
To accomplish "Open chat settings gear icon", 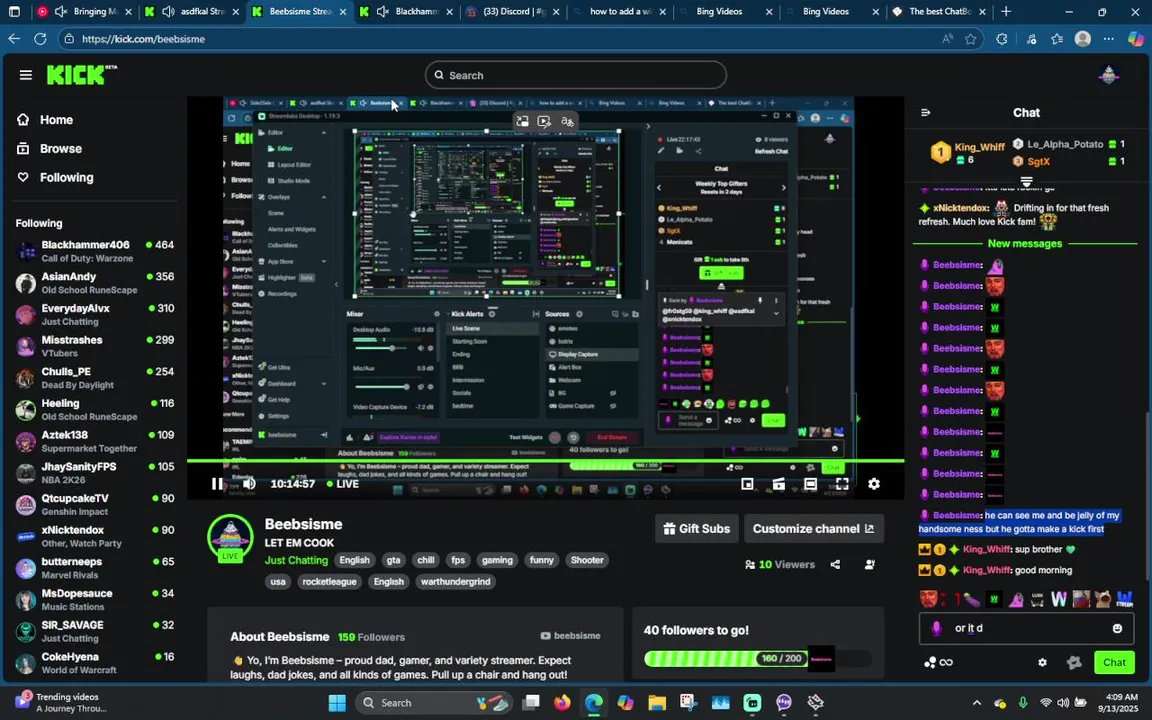I will pyautogui.click(x=1042, y=662).
